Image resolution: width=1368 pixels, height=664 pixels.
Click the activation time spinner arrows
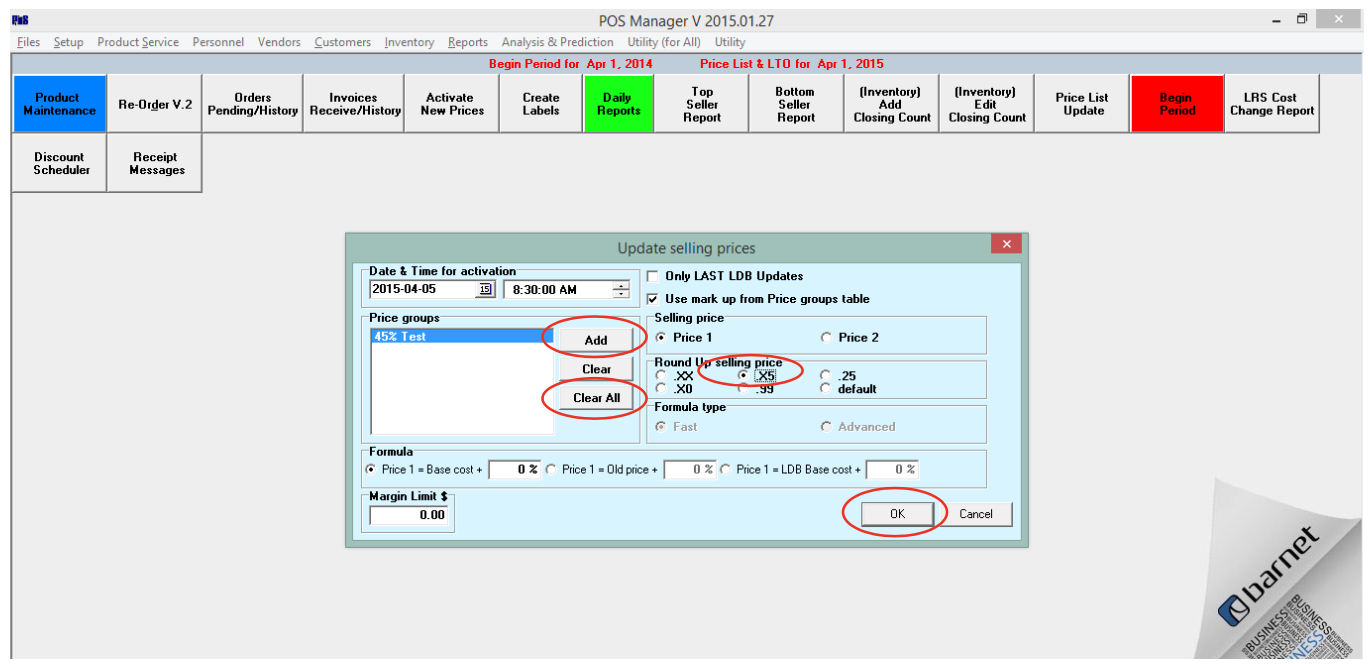pyautogui.click(x=621, y=289)
